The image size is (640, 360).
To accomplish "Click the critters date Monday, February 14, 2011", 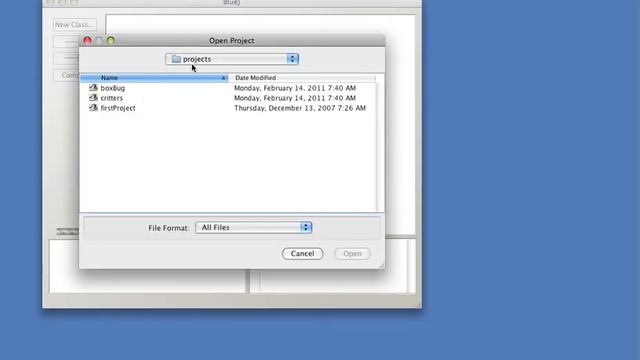I will (x=295, y=98).
